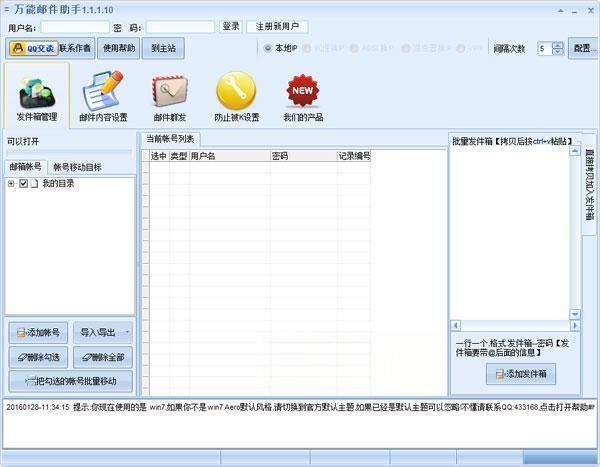Switch to 邮箱帐号 tab
Viewport: 600px width, 467px height.
click(26, 167)
